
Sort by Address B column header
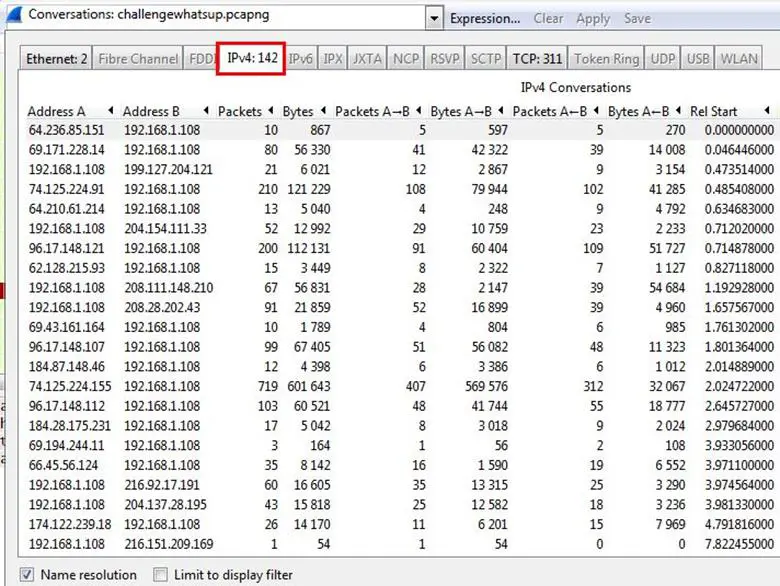151,111
